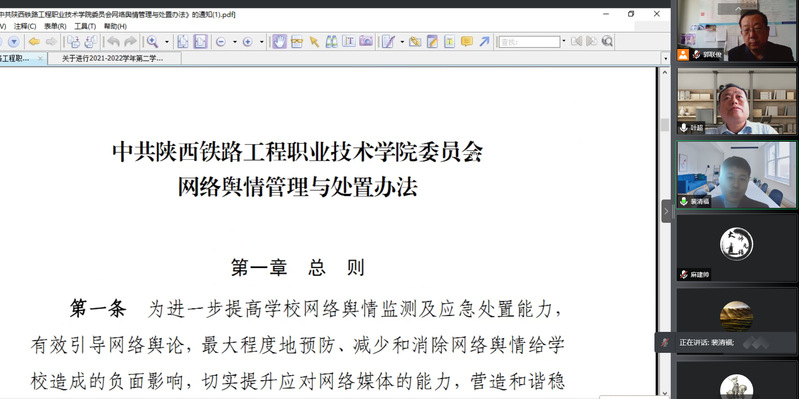This screenshot has width=799, height=399.
Task: Select the hand pan tool
Action: tap(279, 42)
